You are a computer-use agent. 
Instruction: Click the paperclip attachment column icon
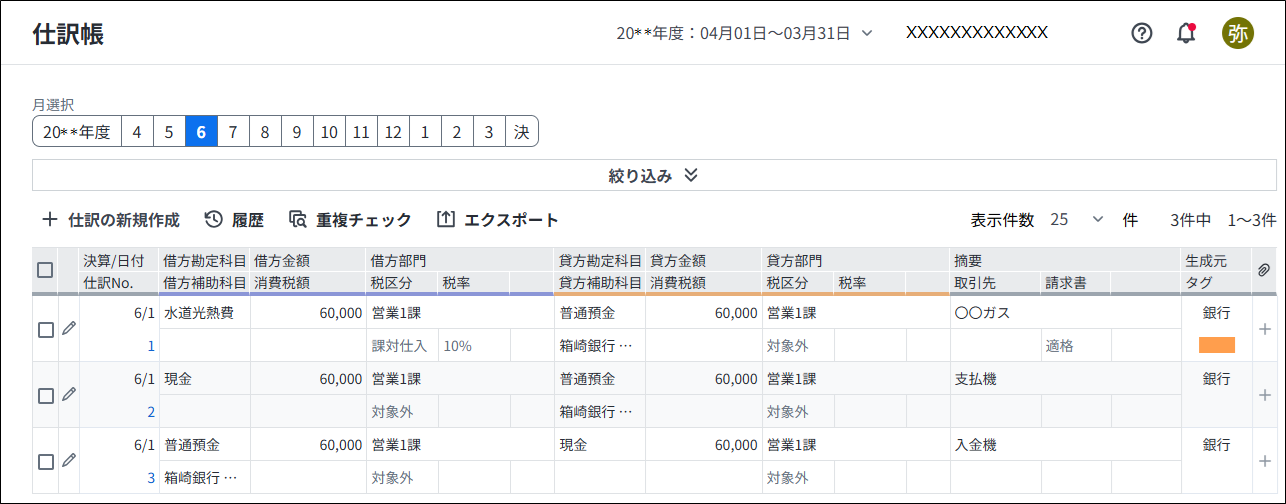click(x=1264, y=270)
